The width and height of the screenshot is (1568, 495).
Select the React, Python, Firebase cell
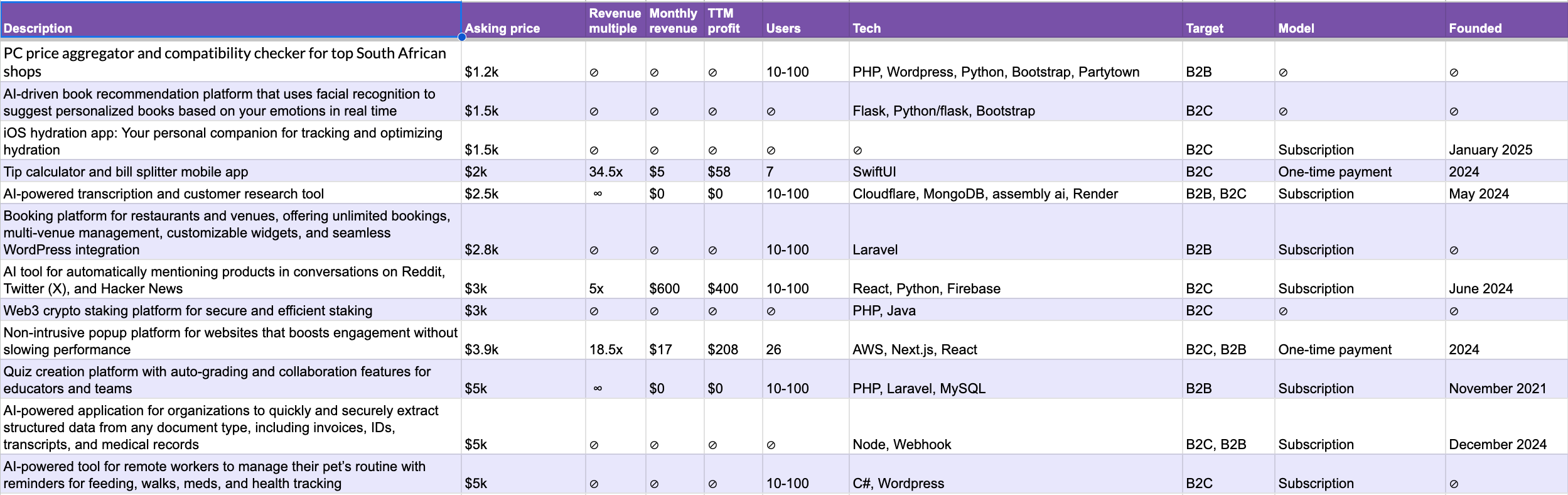tap(1016, 280)
